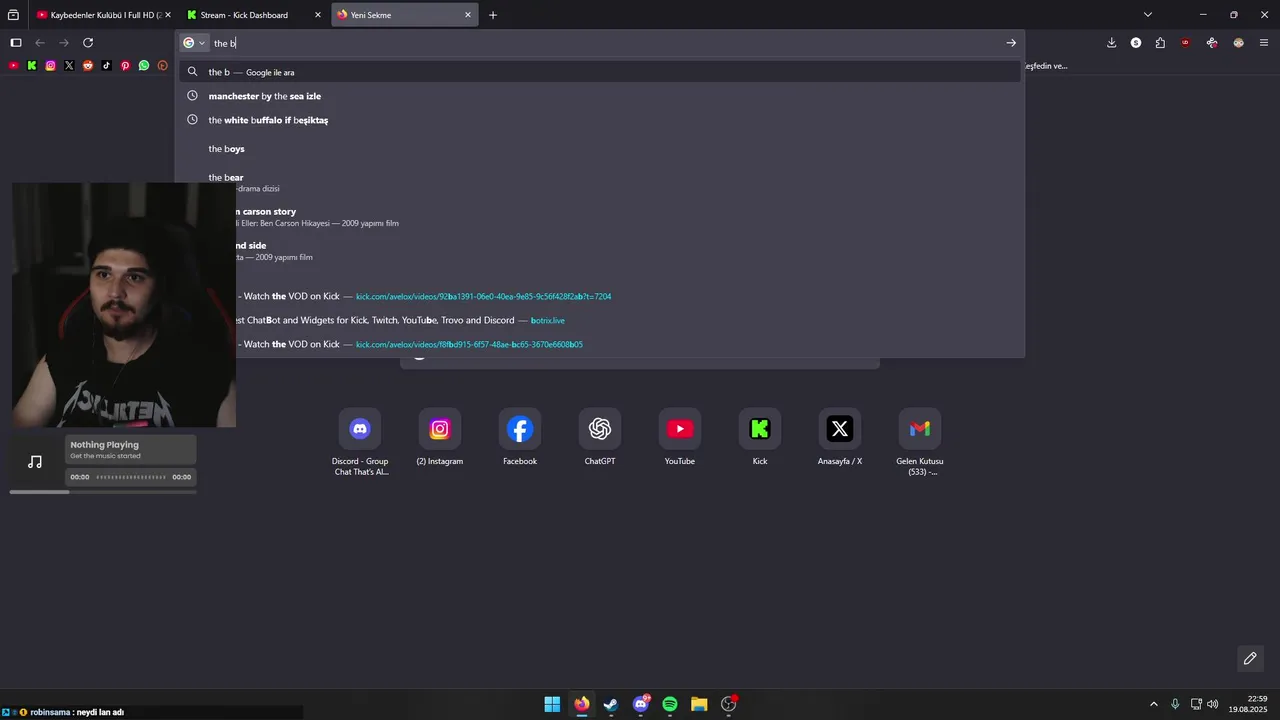
Task: Select suggestion 'manchester by the sea izle'
Action: point(600,96)
